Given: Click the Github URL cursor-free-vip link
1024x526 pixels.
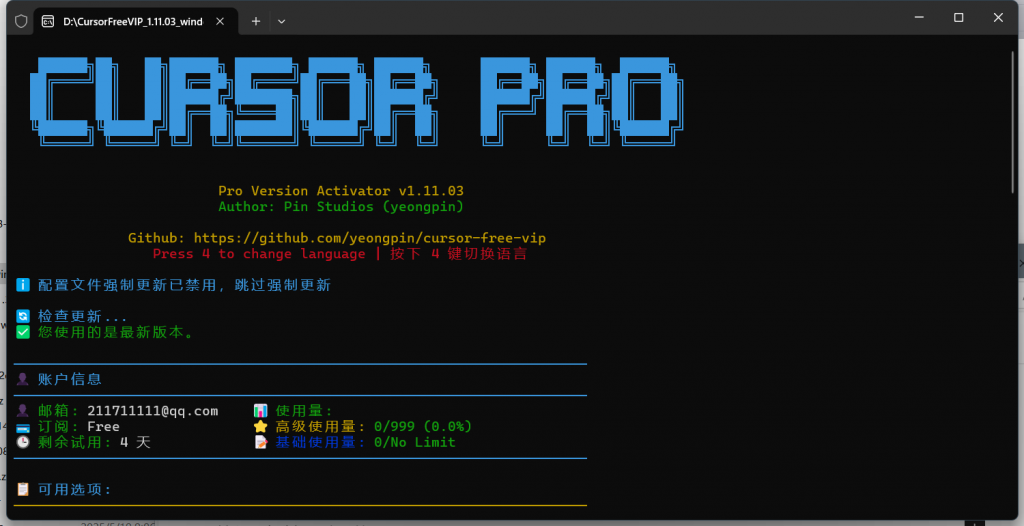Looking at the screenshot, I should [370, 238].
